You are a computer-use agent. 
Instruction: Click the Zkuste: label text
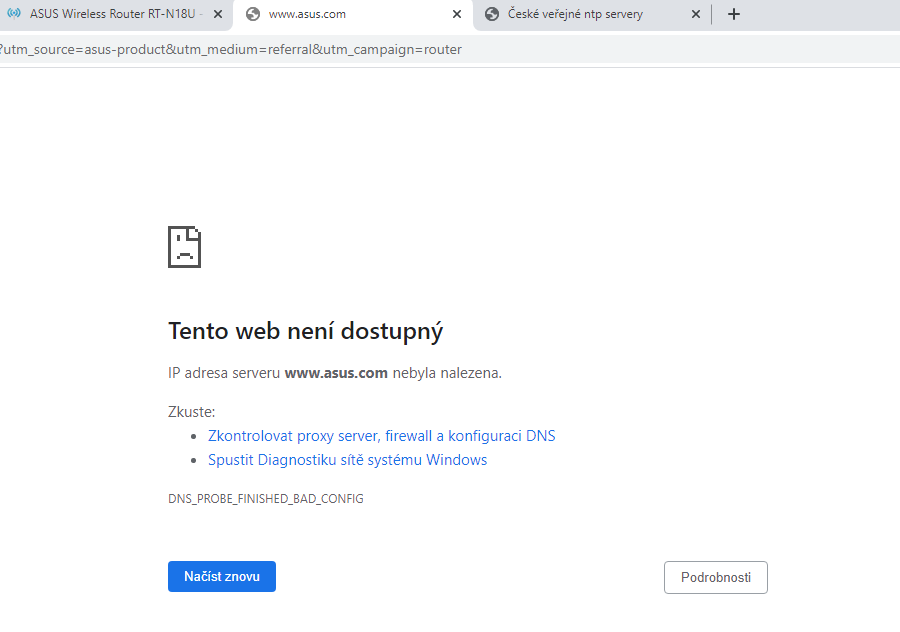pyautogui.click(x=191, y=412)
